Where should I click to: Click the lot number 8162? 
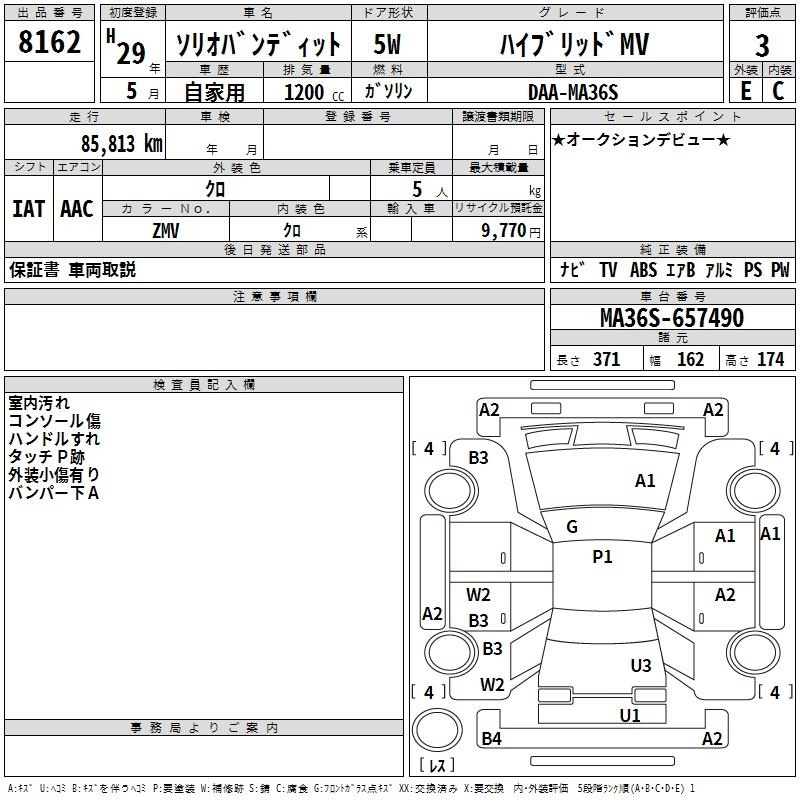[x=50, y=43]
